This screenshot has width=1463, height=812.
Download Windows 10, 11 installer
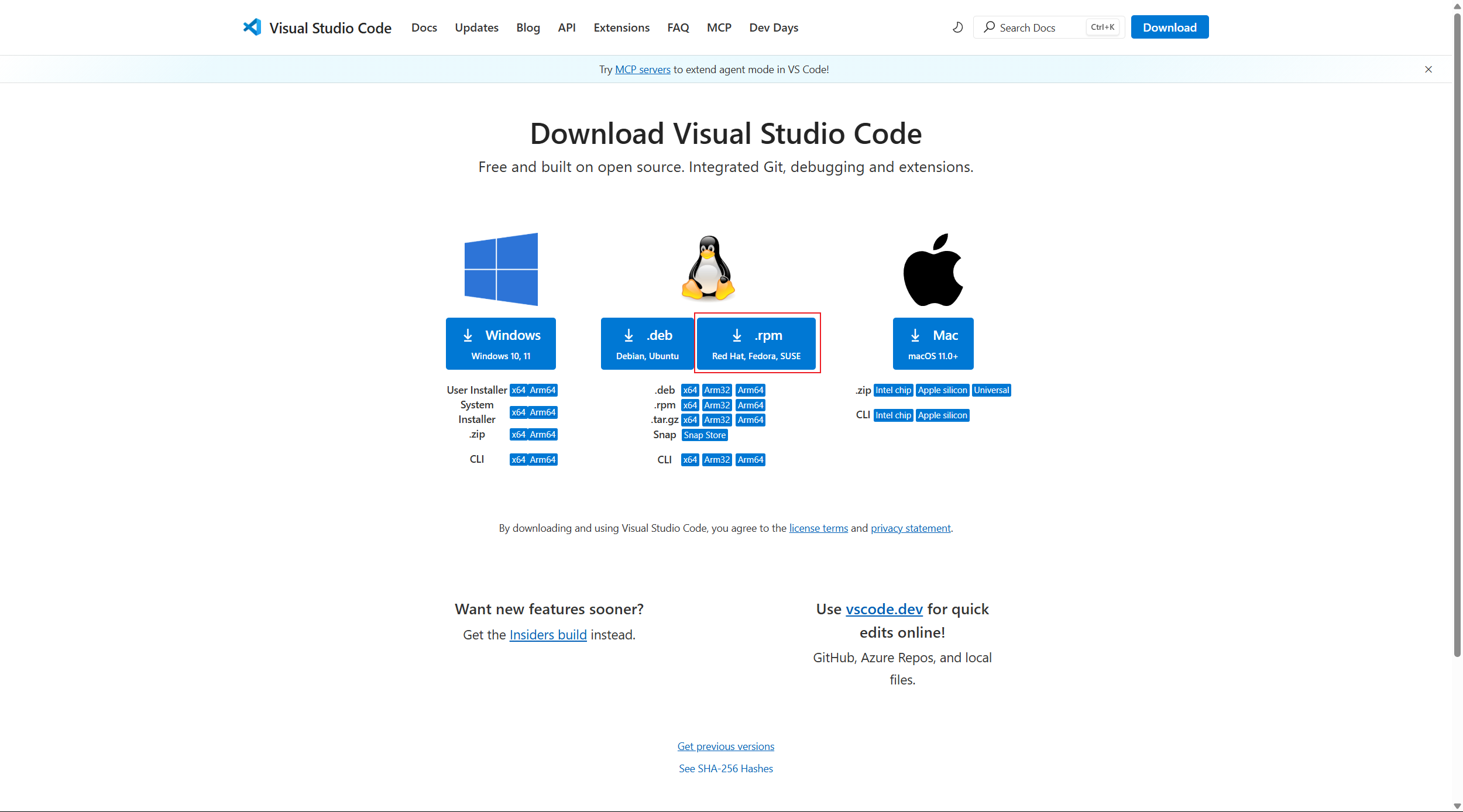point(501,343)
